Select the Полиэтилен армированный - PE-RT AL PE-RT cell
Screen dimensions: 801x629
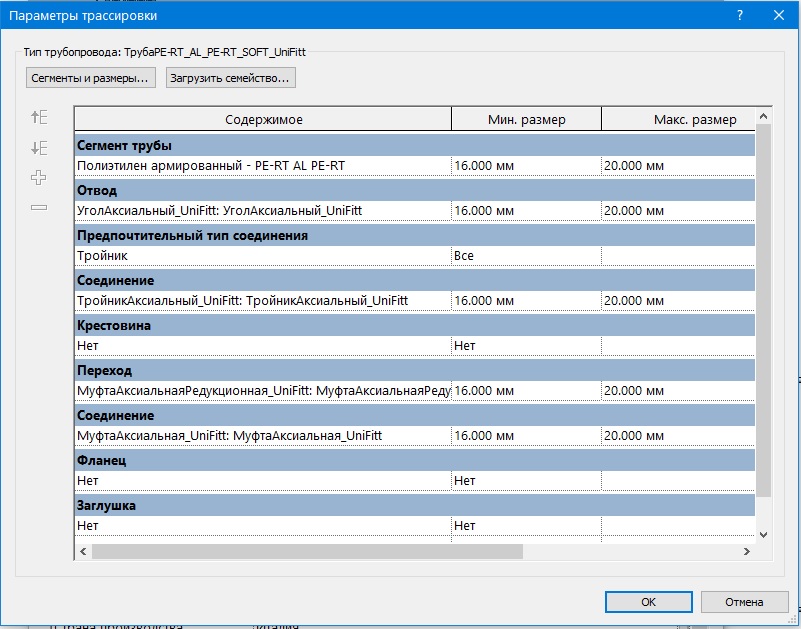(263, 166)
